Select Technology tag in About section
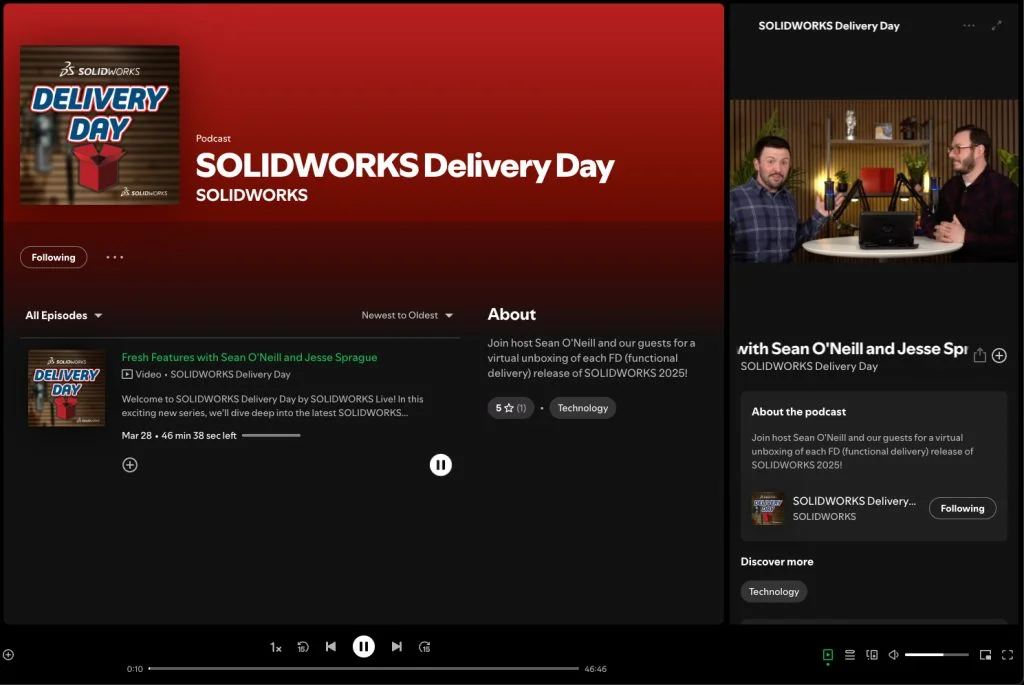Viewport: 1024px width, 685px height. coord(582,408)
